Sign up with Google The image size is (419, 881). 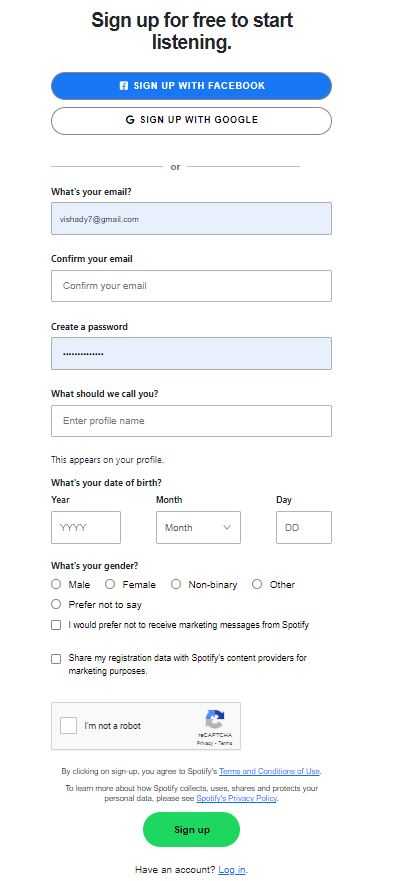coord(192,121)
